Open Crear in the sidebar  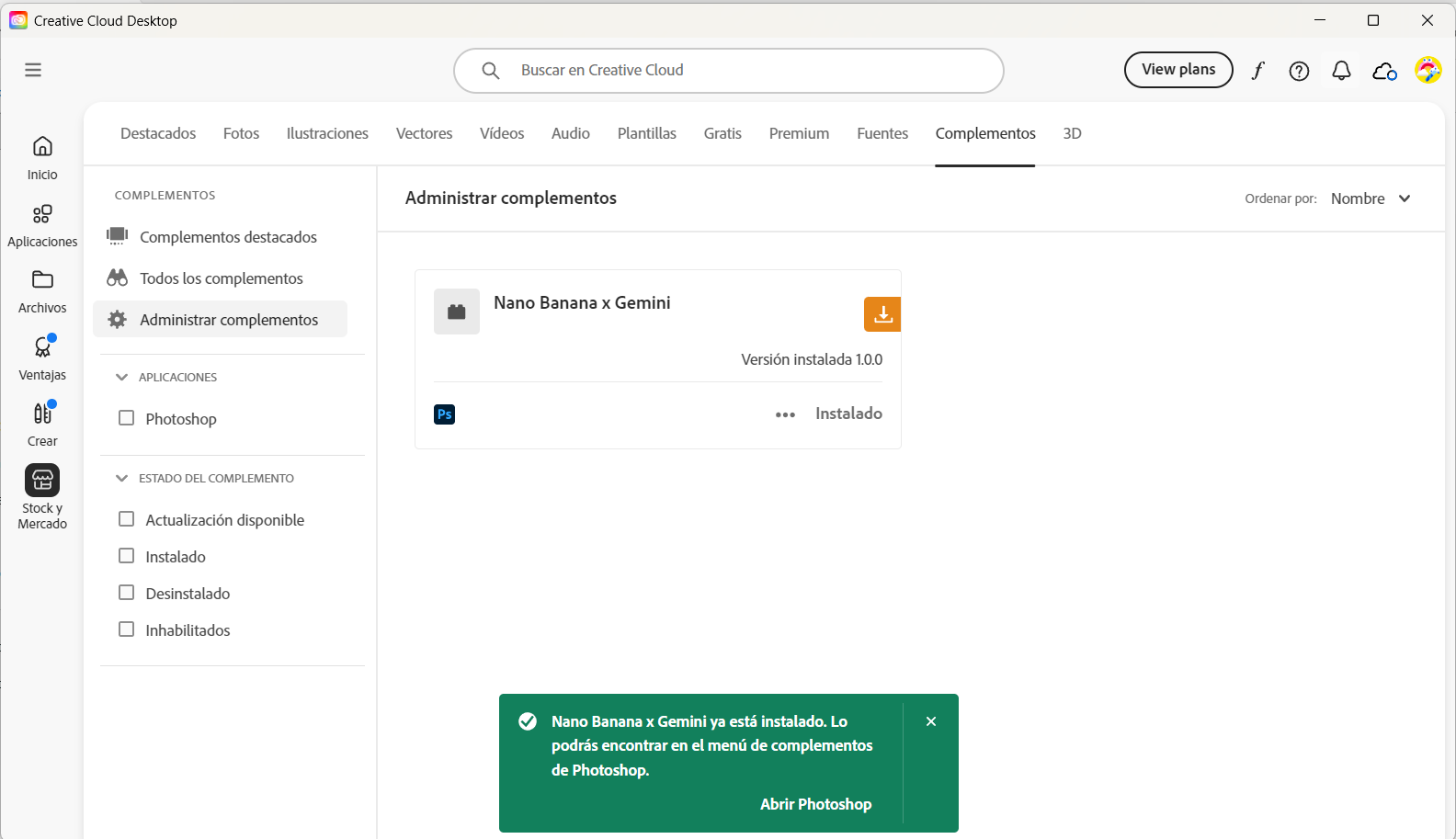pyautogui.click(x=42, y=425)
